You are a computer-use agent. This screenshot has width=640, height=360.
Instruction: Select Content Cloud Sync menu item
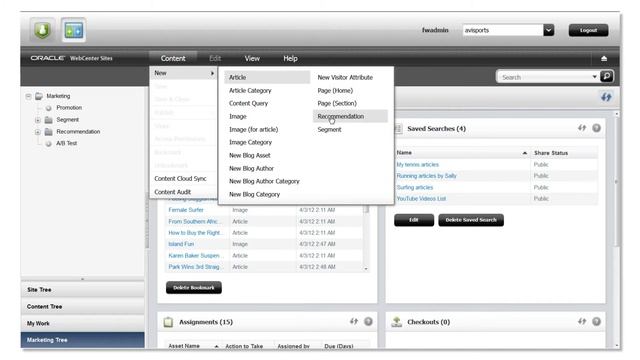coord(180,179)
